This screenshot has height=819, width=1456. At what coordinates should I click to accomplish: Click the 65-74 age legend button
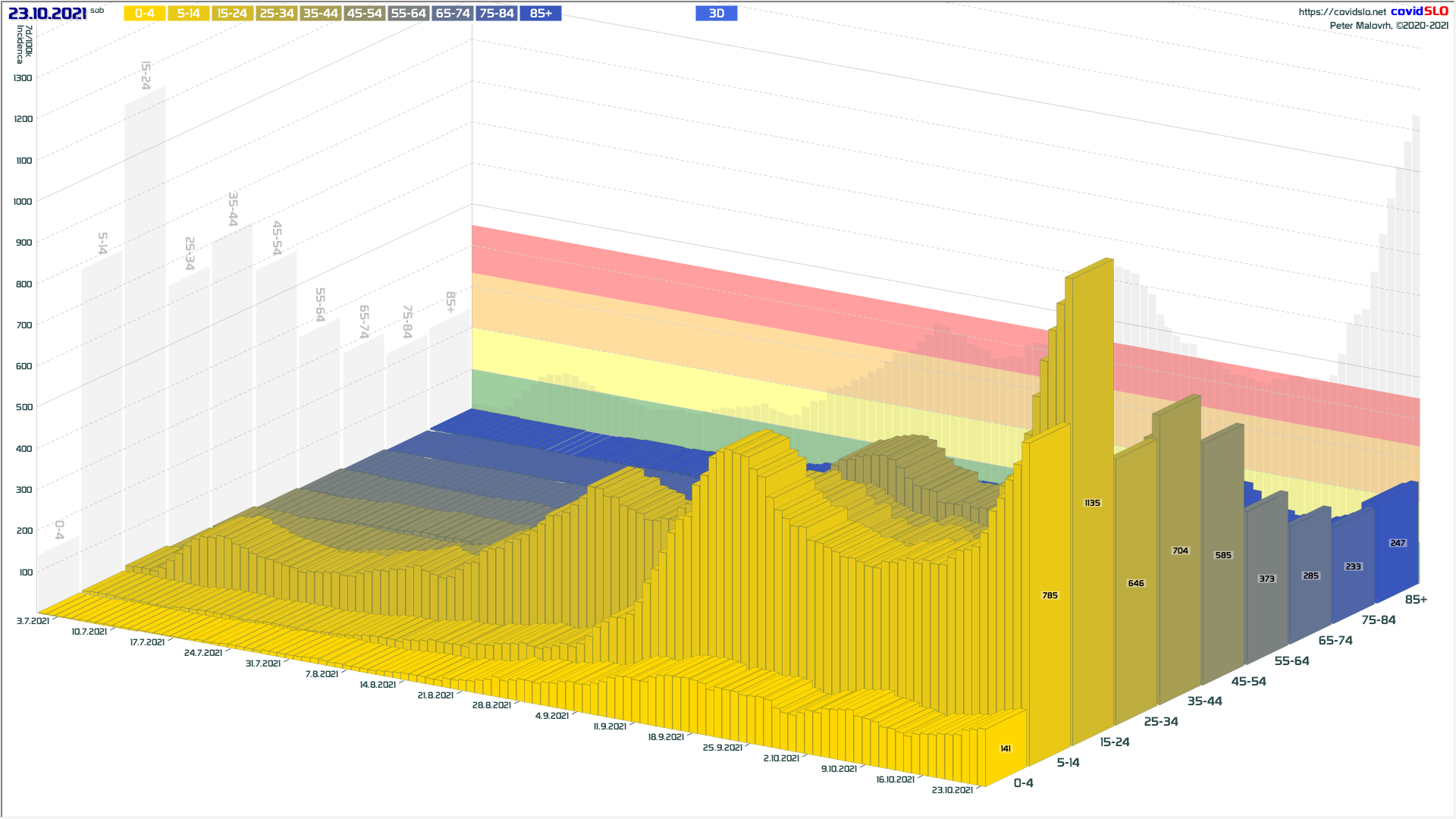coord(453,14)
